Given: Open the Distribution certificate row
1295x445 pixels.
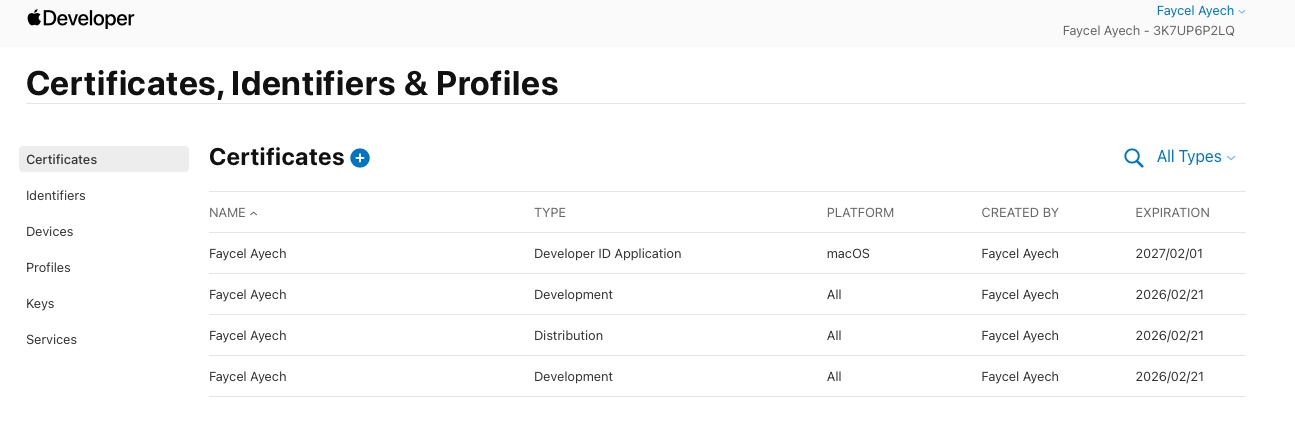Looking at the screenshot, I should (x=568, y=336).
